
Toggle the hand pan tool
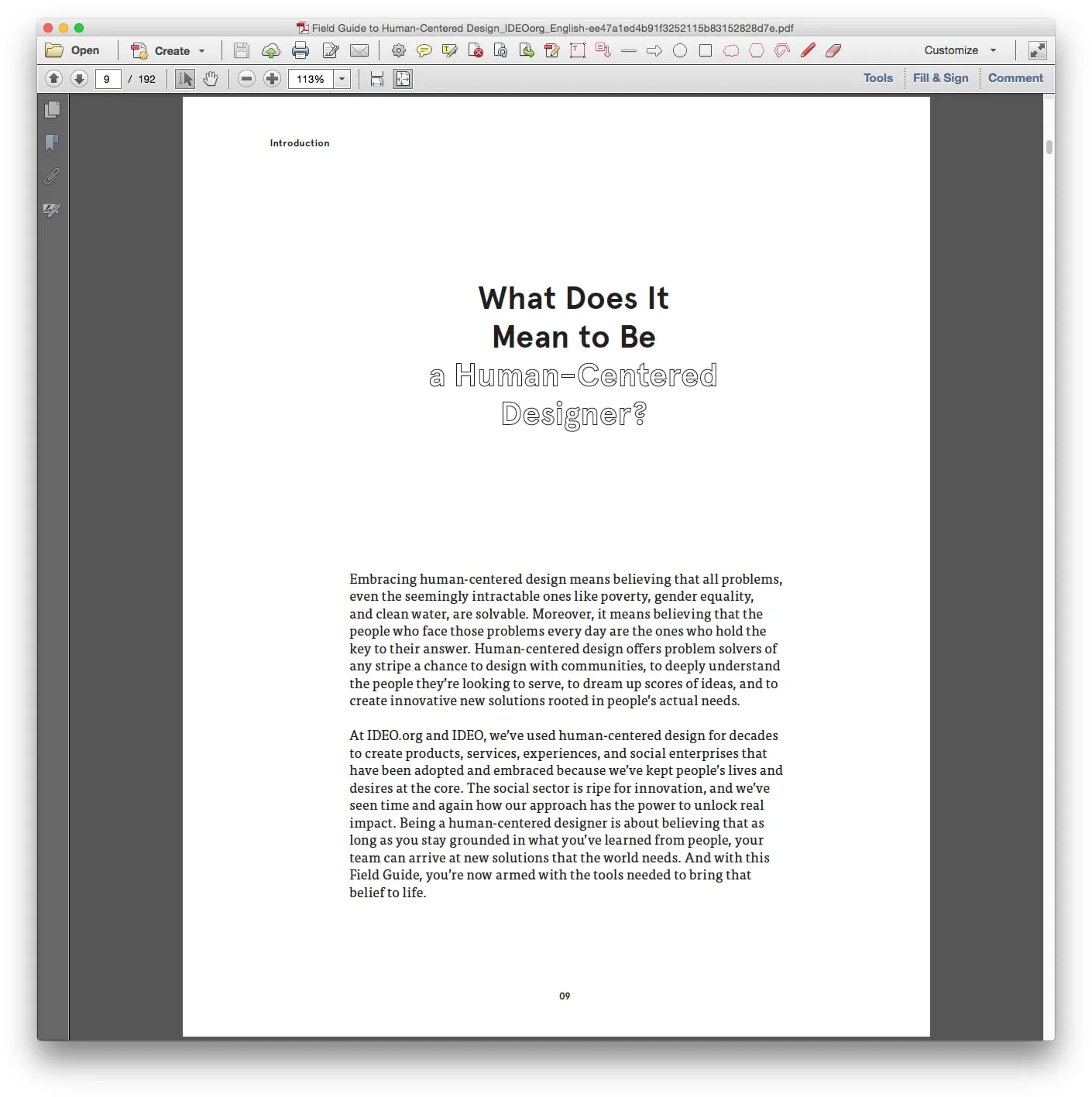[x=210, y=79]
